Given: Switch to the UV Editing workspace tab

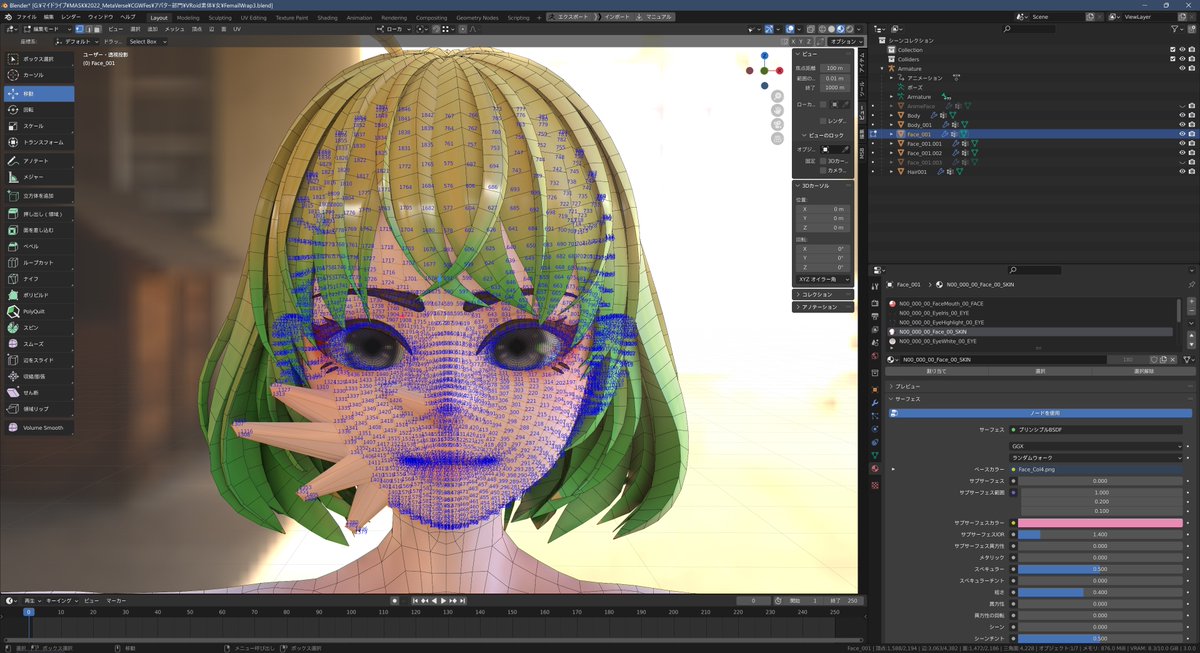Looking at the screenshot, I should click(x=254, y=17).
